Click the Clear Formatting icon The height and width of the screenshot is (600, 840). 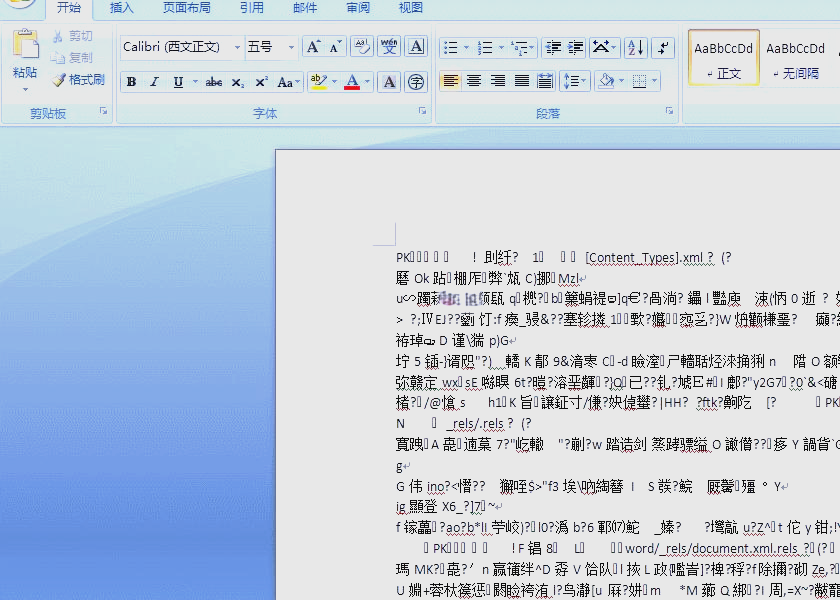tap(360, 45)
